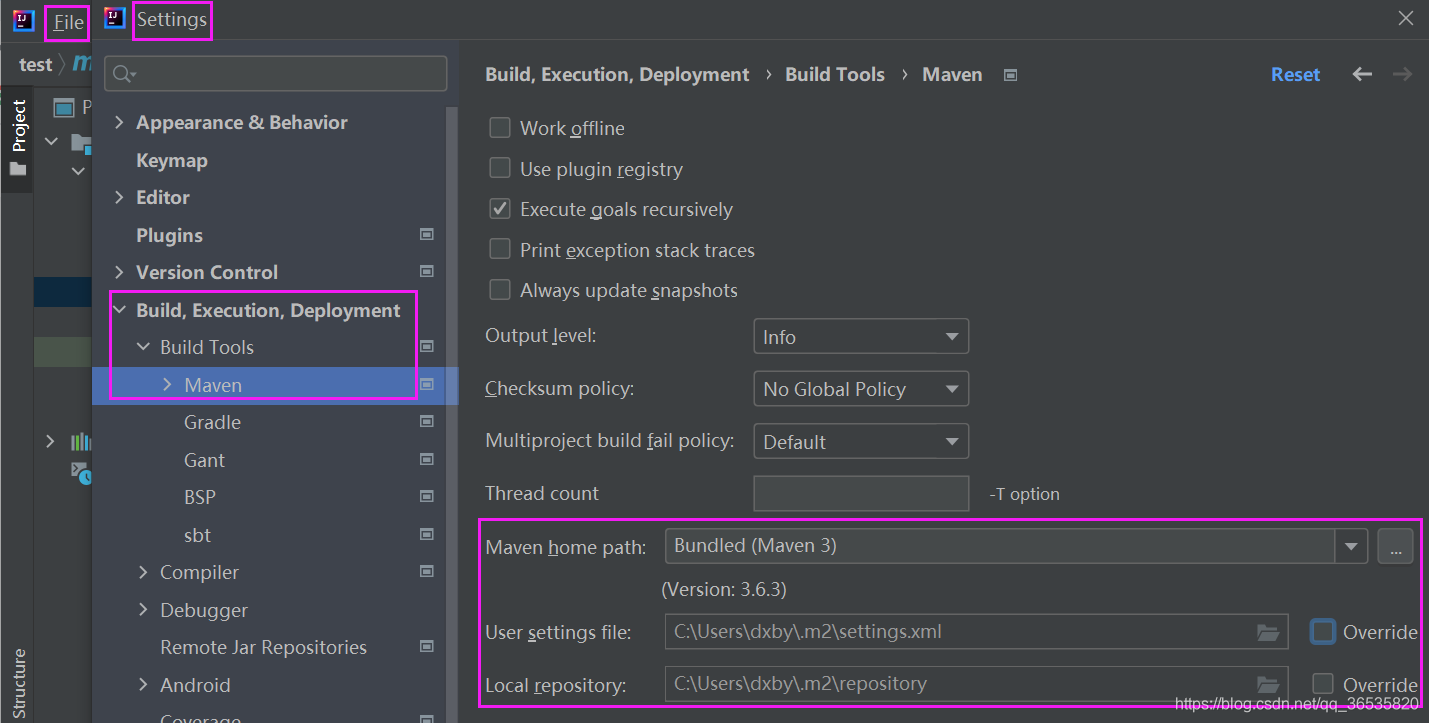Go back with the left arrow
The width and height of the screenshot is (1429, 723).
(1362, 74)
